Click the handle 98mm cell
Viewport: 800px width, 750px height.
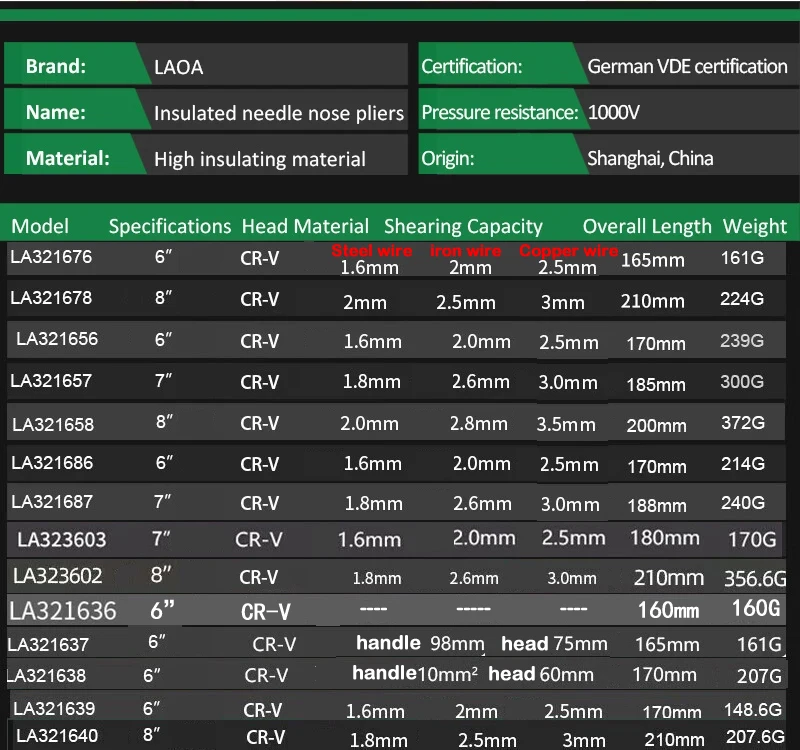(420, 643)
